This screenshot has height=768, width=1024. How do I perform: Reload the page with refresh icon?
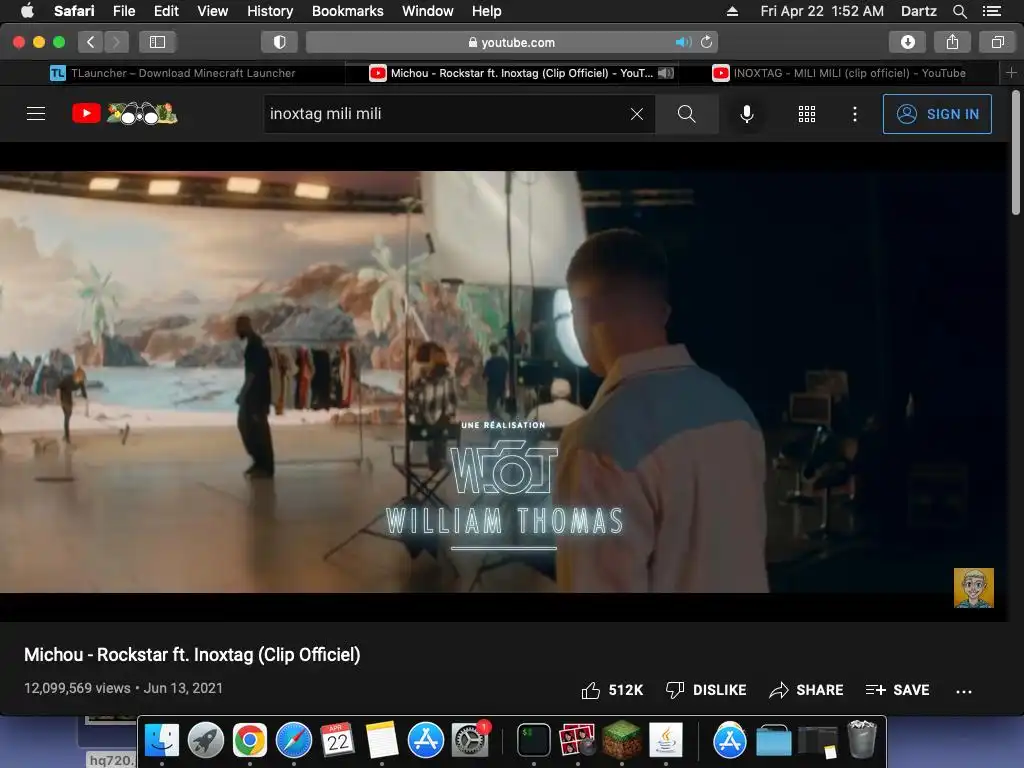[707, 42]
